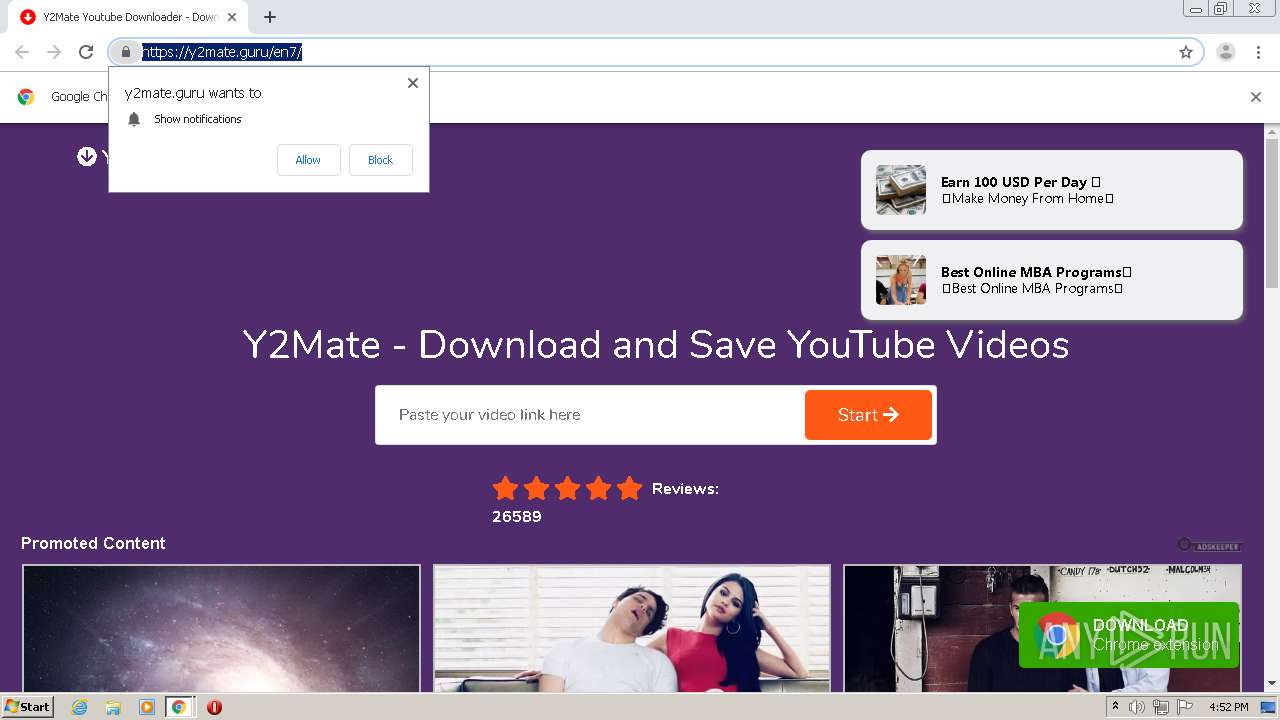Screen dimensions: 1280x720
Task: Click the browser forward arrow
Action: (x=54, y=52)
